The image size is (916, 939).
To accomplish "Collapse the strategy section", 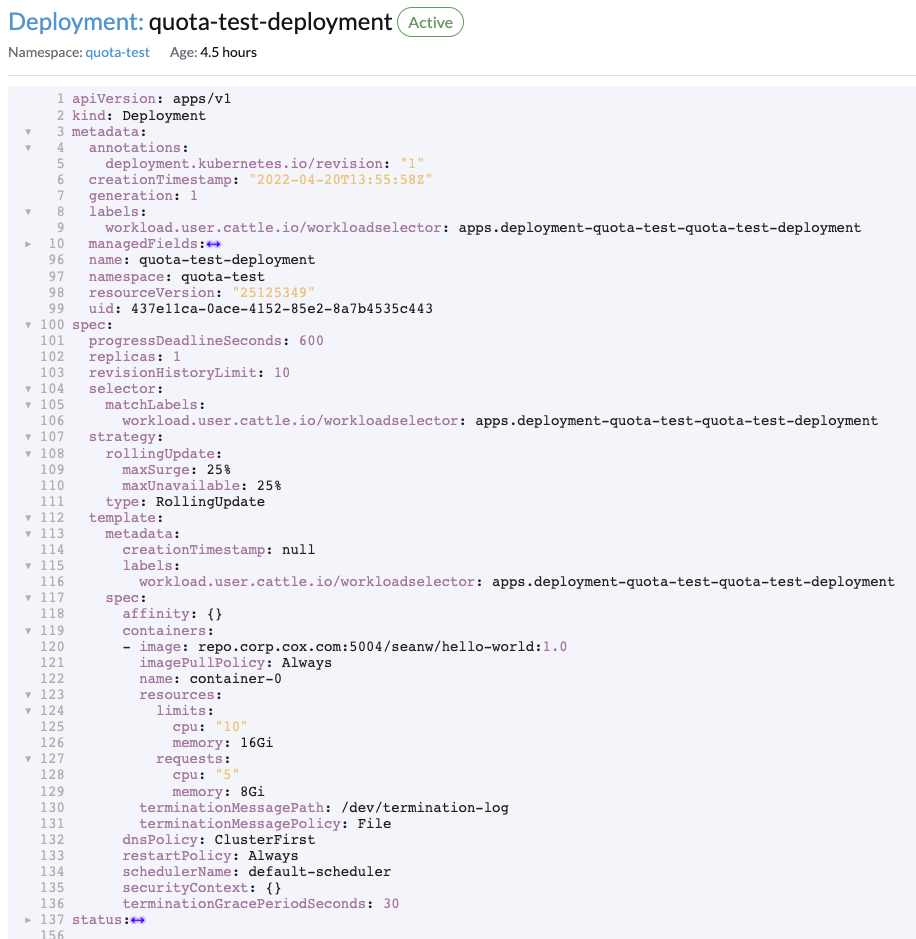I will (x=28, y=436).
